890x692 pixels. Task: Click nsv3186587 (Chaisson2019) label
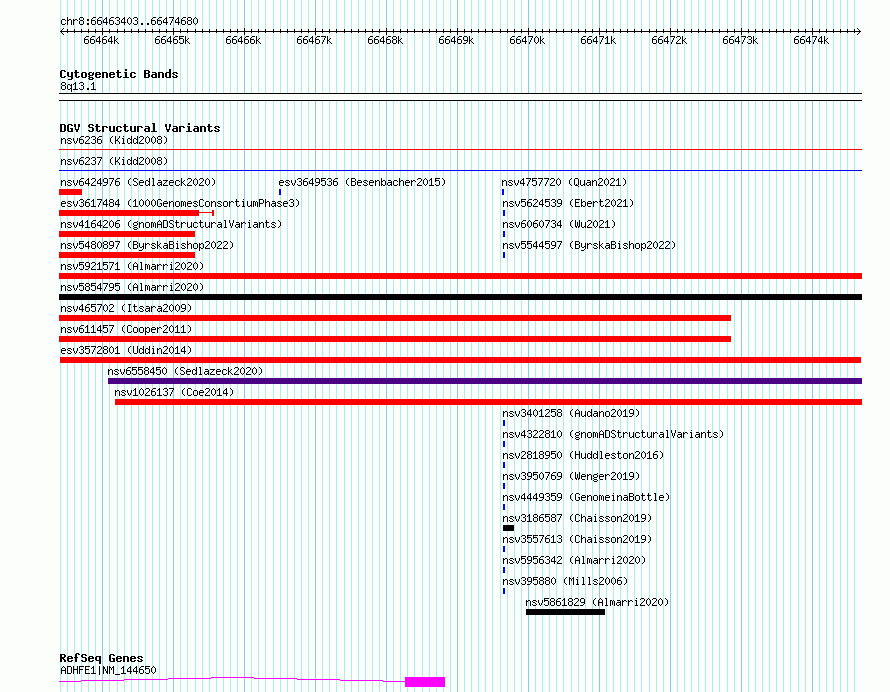click(x=577, y=518)
